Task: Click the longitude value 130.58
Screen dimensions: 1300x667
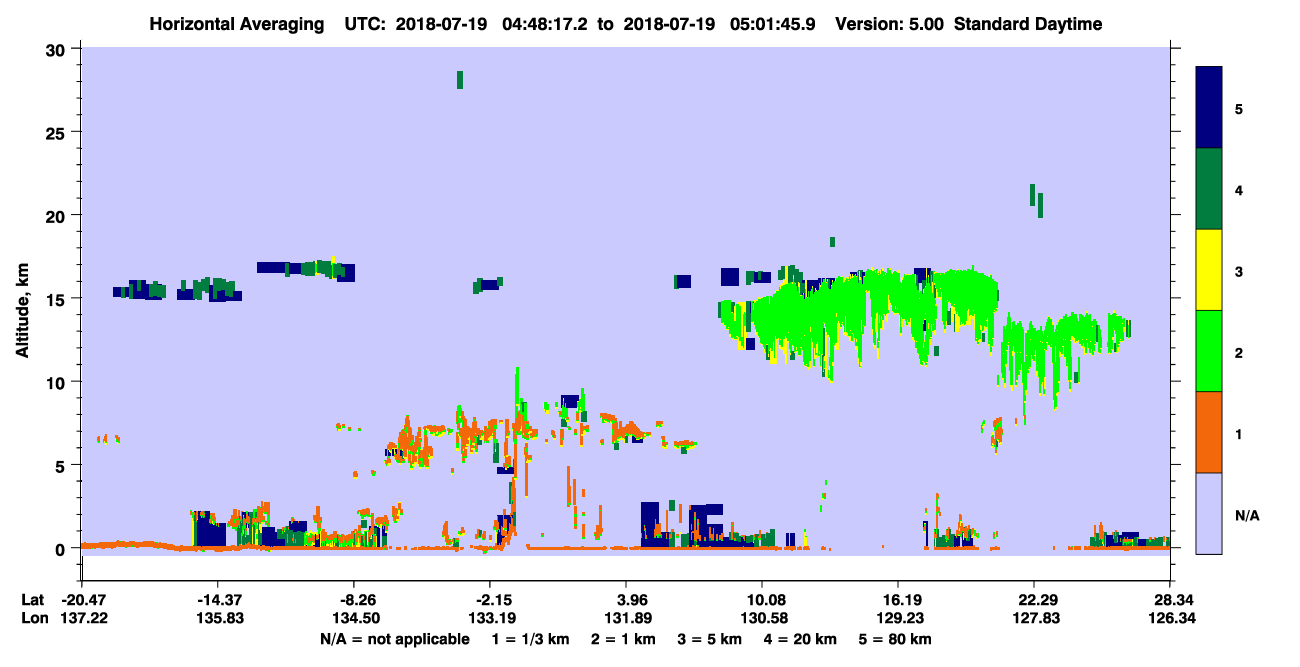Action: tap(762, 618)
